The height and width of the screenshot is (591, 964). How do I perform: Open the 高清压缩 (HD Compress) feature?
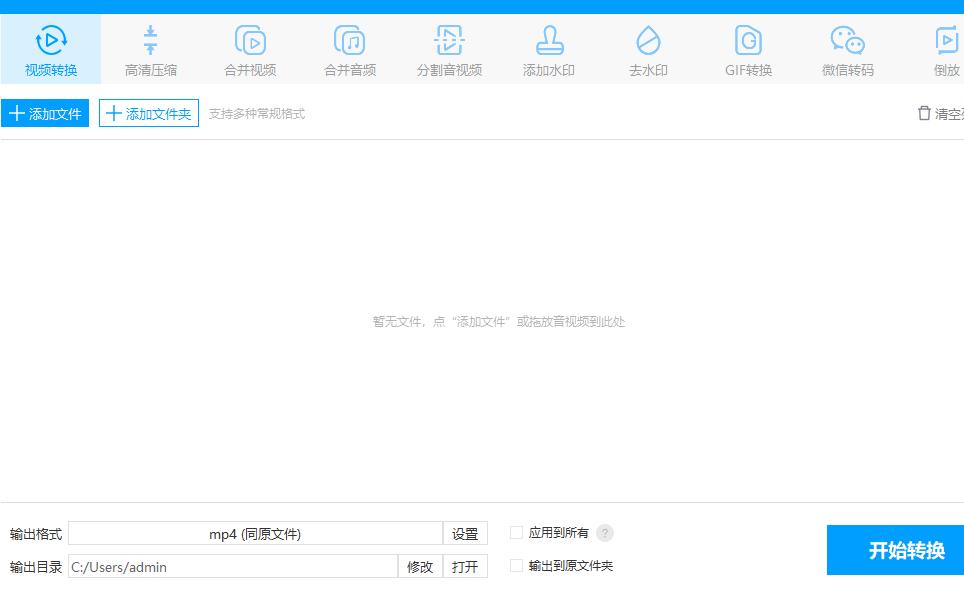click(x=149, y=48)
